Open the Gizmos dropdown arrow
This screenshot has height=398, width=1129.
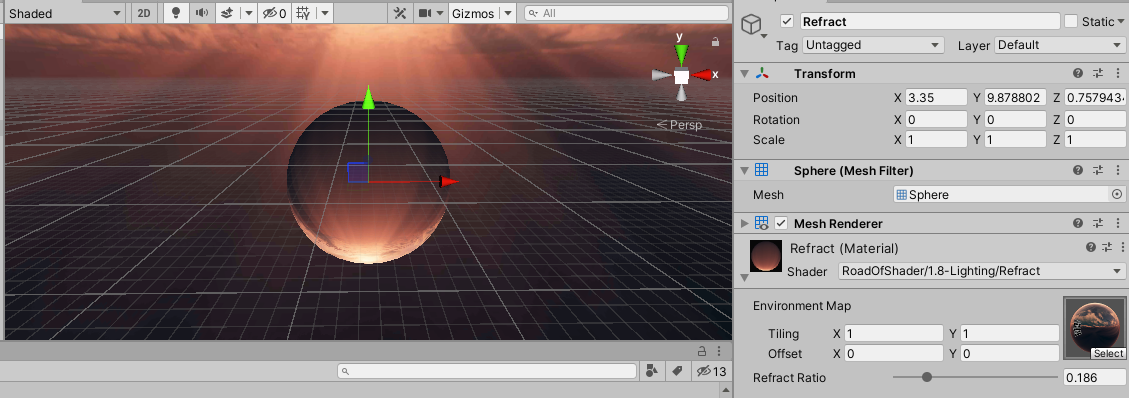click(x=508, y=13)
